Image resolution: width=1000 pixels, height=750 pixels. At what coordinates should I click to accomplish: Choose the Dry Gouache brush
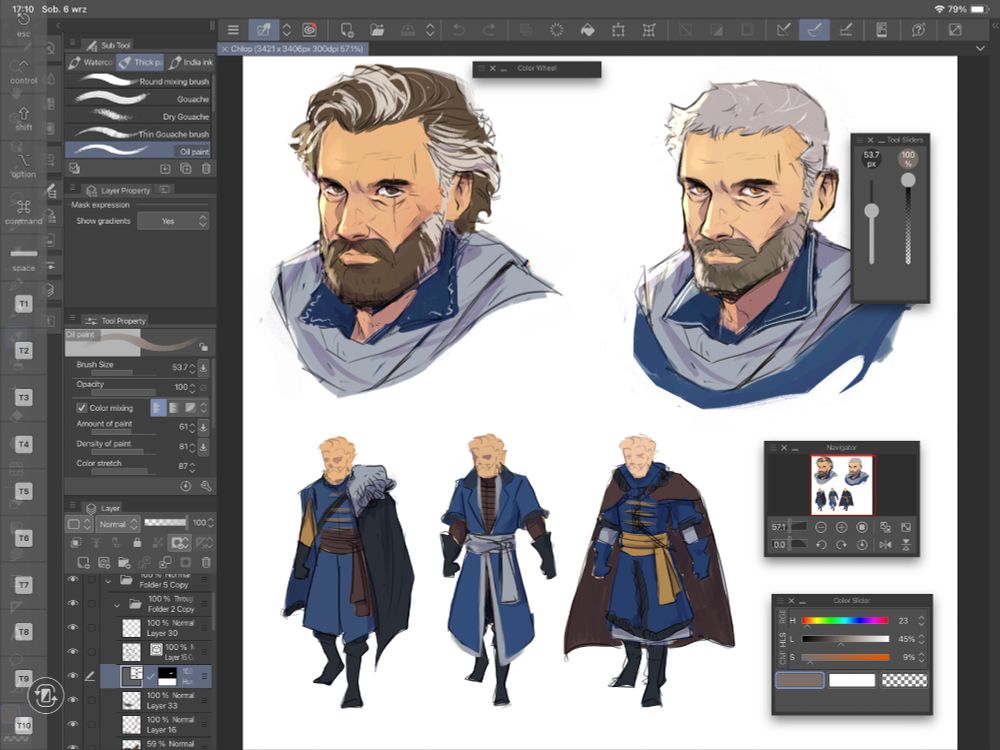tap(138, 116)
